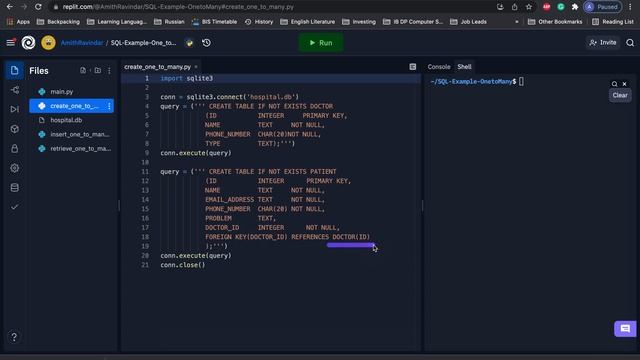Screen dimensions: 640x360
Task: Open the Secrets lock sidebar icon
Action: click(x=15, y=149)
